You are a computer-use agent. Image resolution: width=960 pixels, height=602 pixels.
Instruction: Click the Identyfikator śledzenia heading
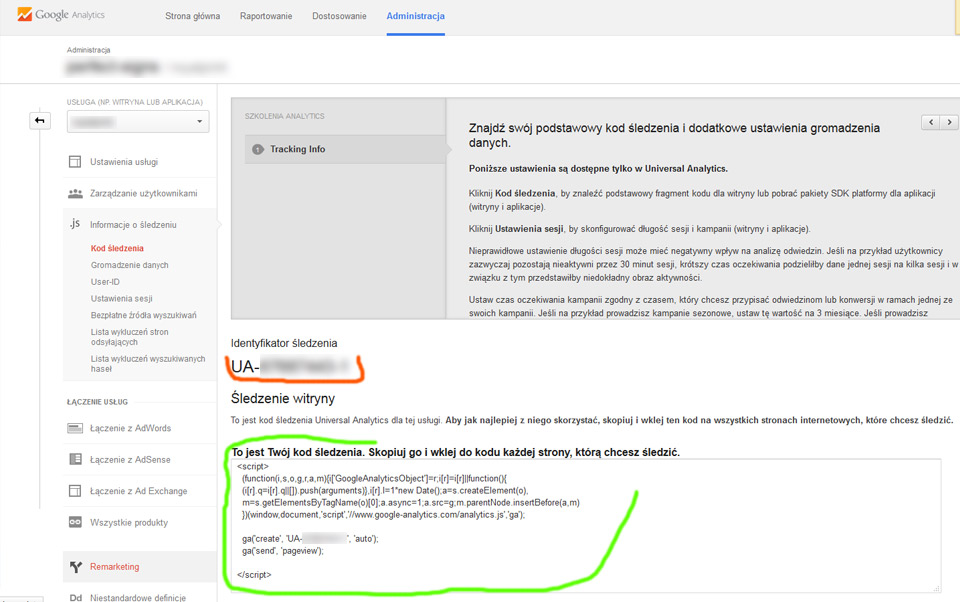click(x=284, y=343)
